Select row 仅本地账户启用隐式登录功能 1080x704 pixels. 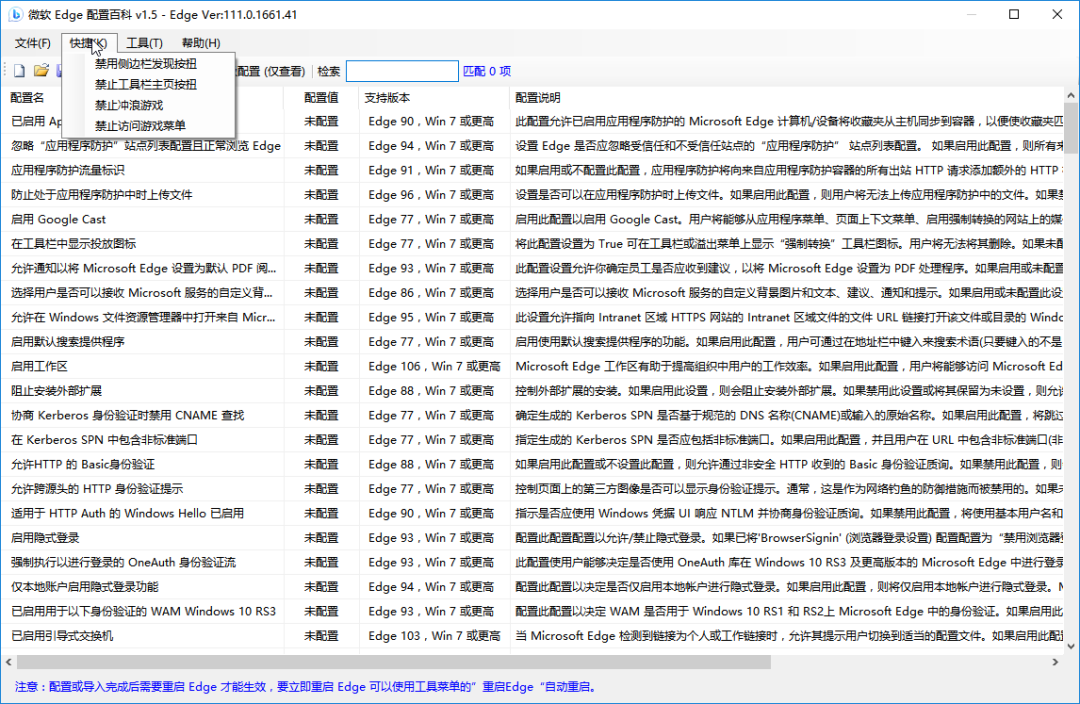(532, 587)
